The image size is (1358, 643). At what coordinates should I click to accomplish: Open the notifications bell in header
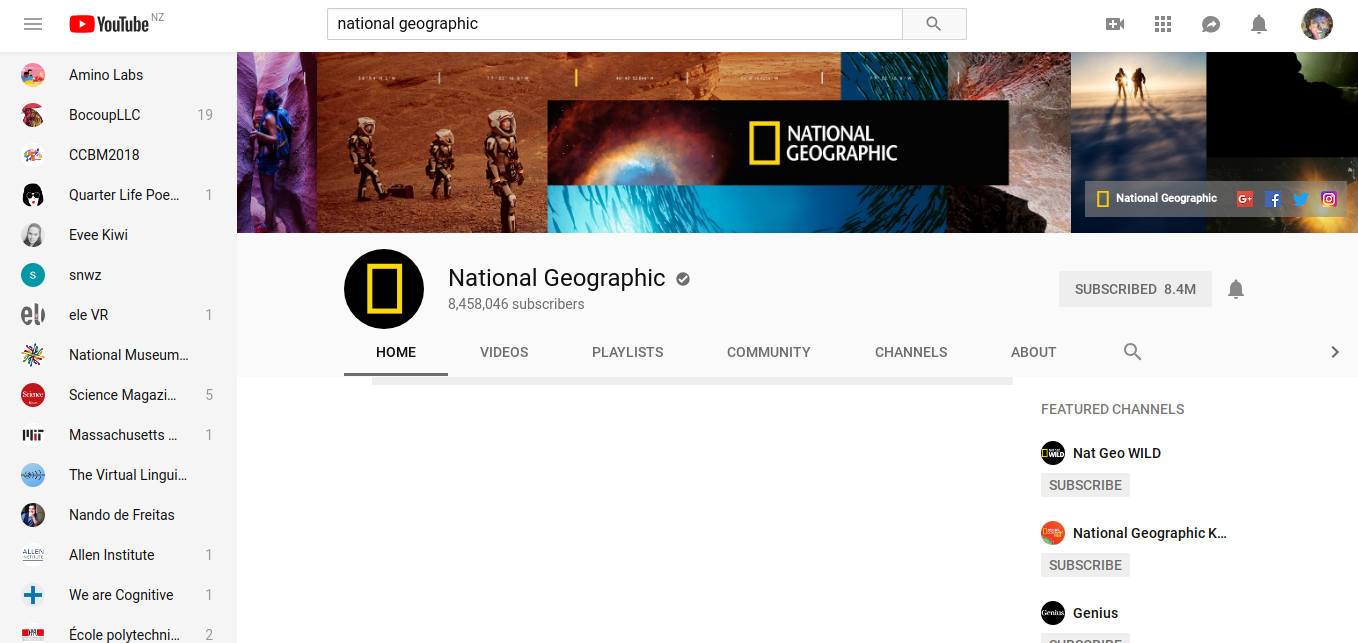click(x=1259, y=24)
